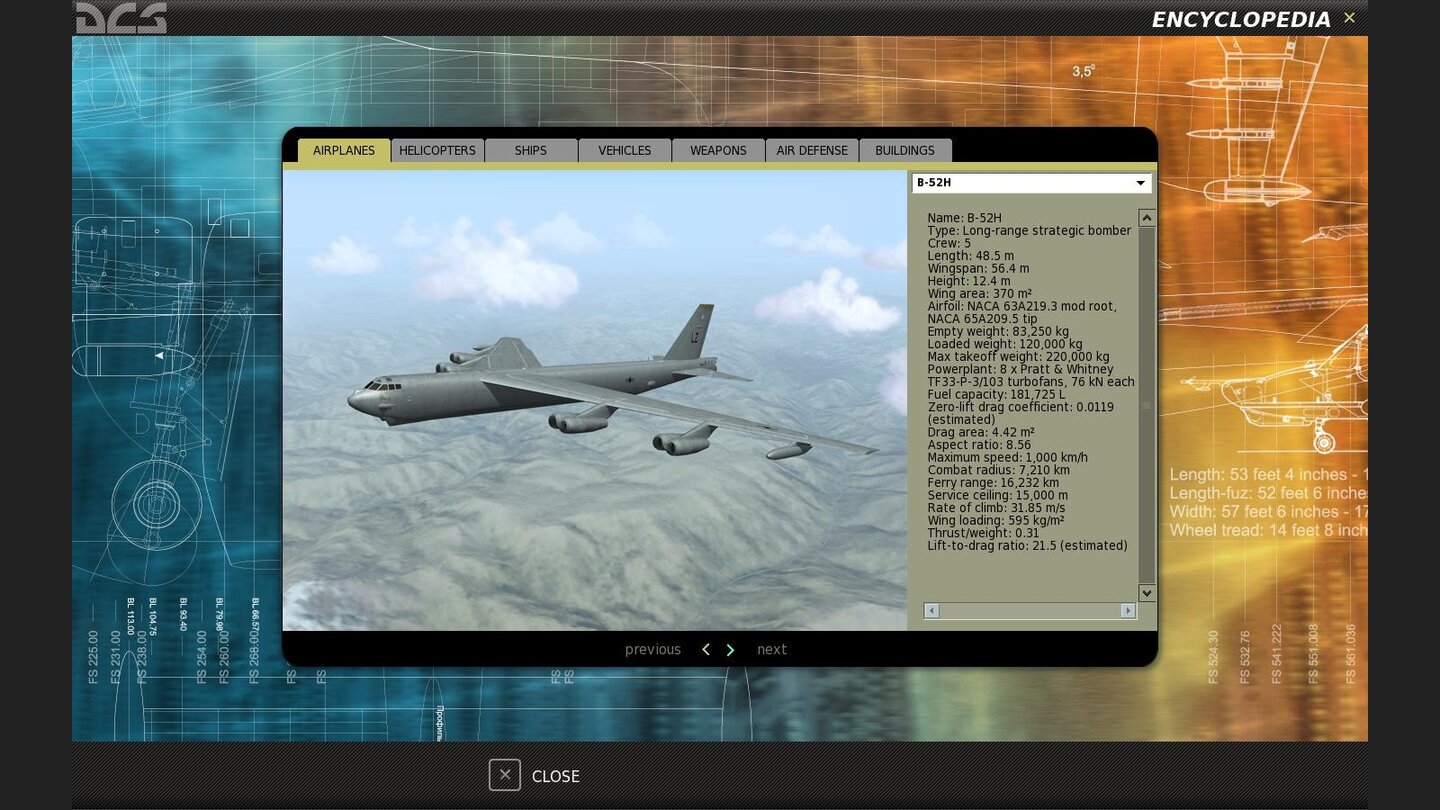
Task: Click the vertical scrollbar thumb
Action: 1147,405
